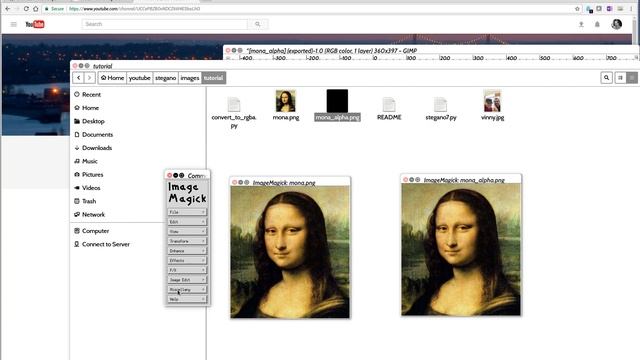The height and width of the screenshot is (360, 640).
Task: Open the YouTube account avatar
Action: tap(617, 24)
